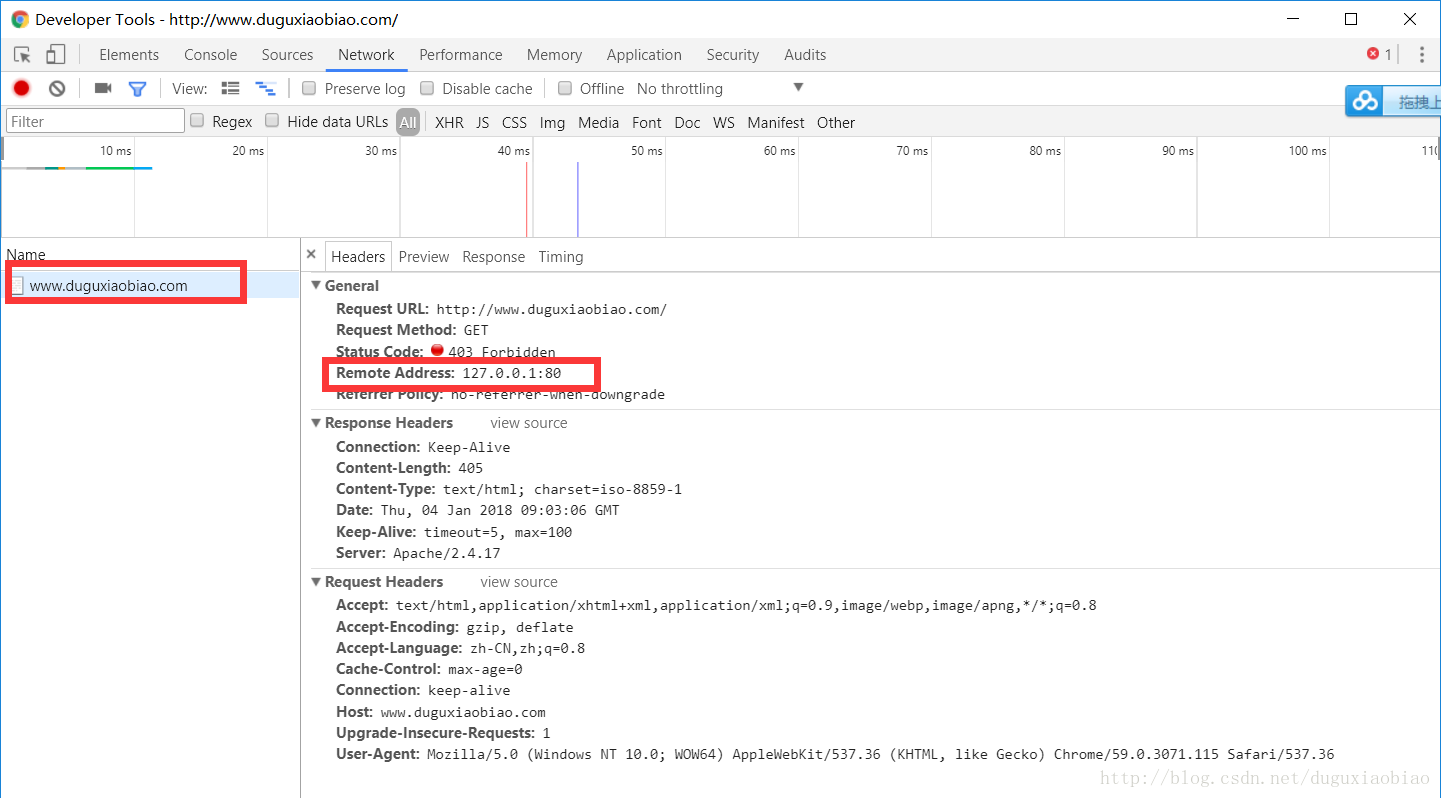
Task: Open the Audits tab
Action: pos(805,55)
